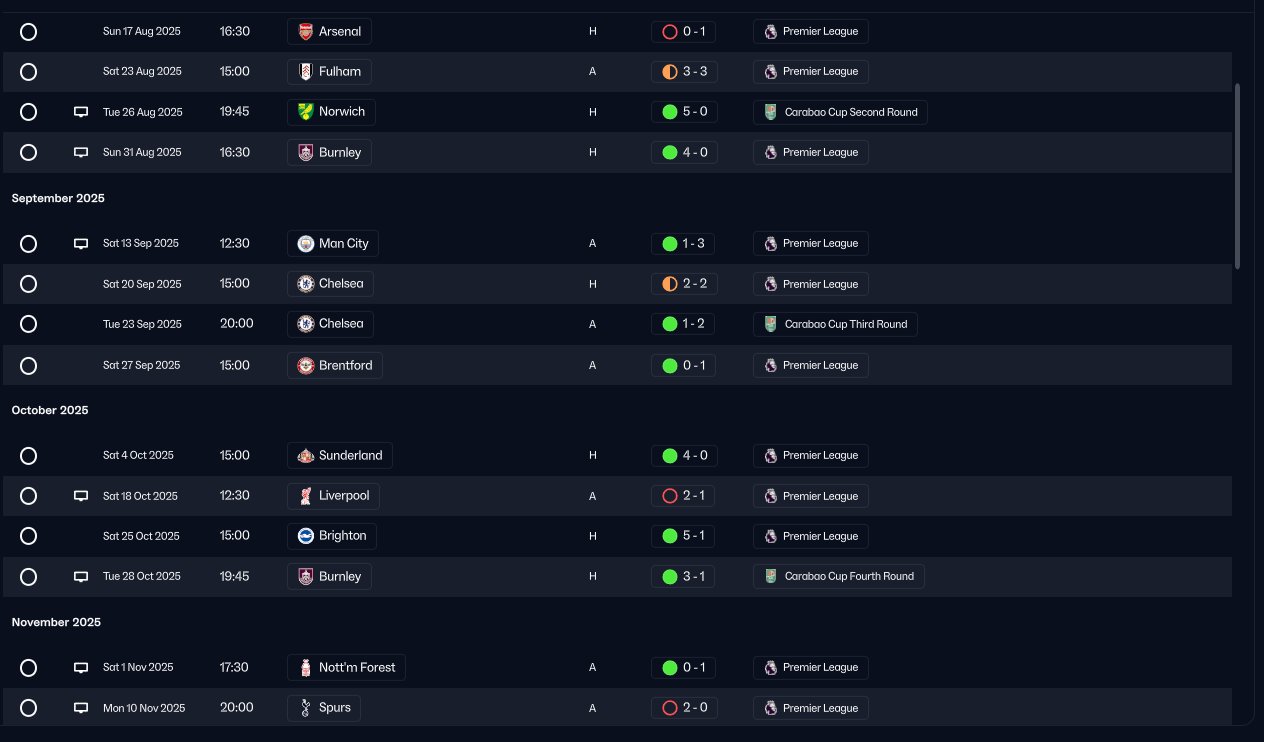Open the 5 - 1 Brighton result
The width and height of the screenshot is (1264, 742).
tap(683, 536)
